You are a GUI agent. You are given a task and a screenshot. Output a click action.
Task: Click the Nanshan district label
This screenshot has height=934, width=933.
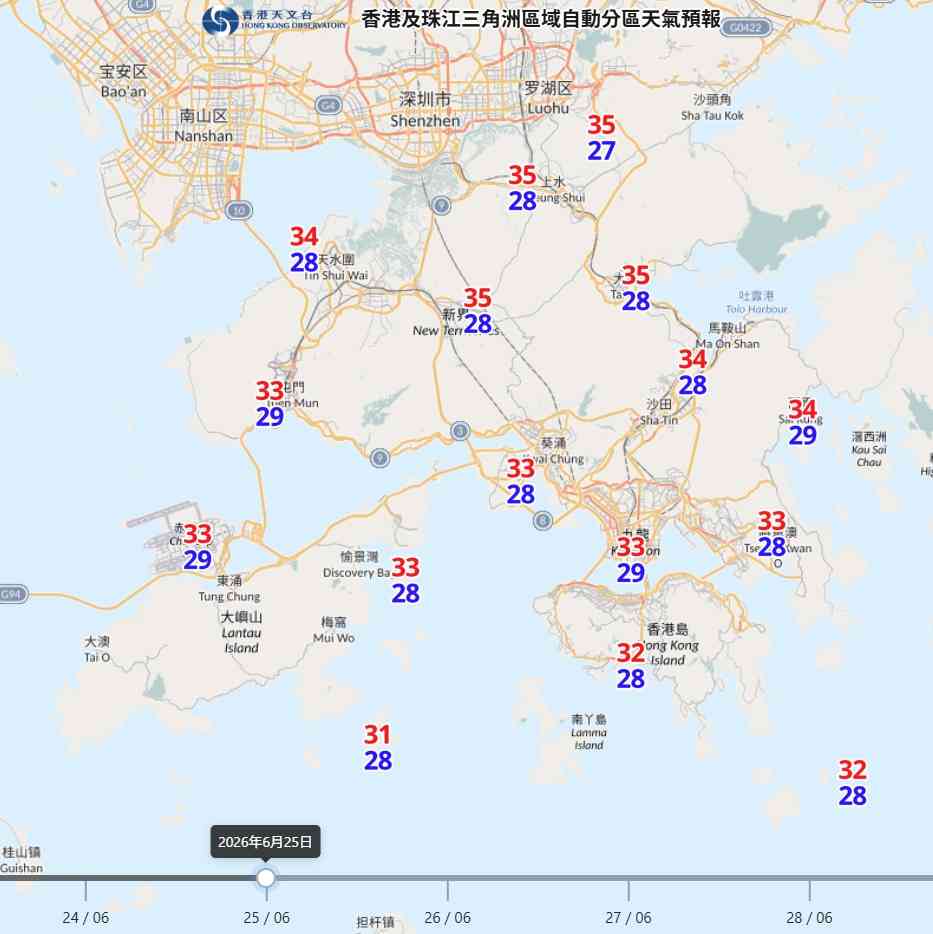[203, 126]
